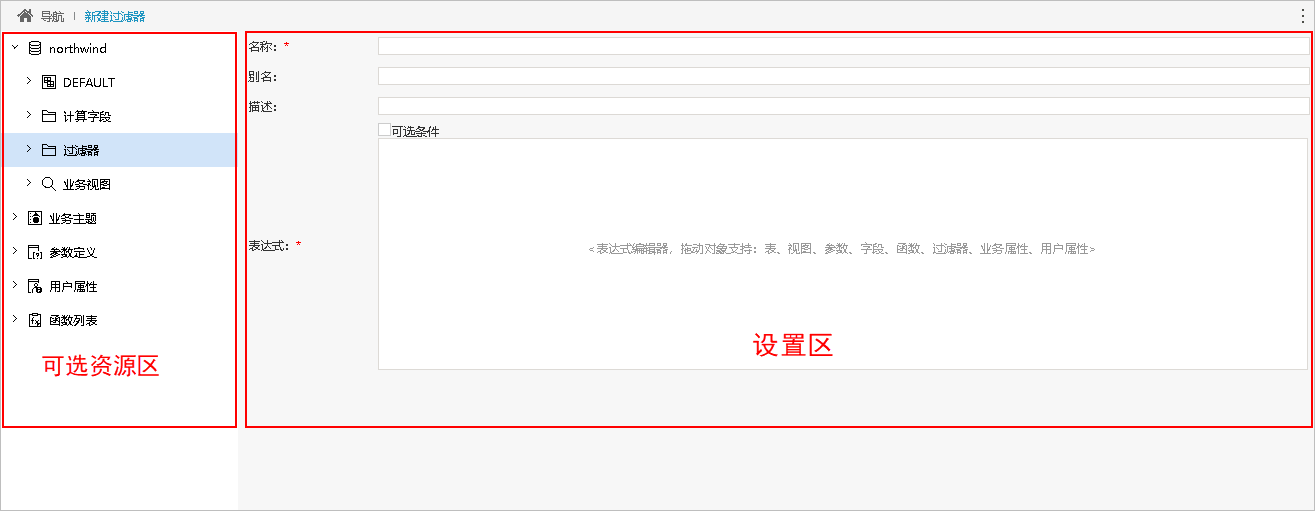Click the 参数定义 icon
The height and width of the screenshot is (511, 1315).
tap(35, 252)
